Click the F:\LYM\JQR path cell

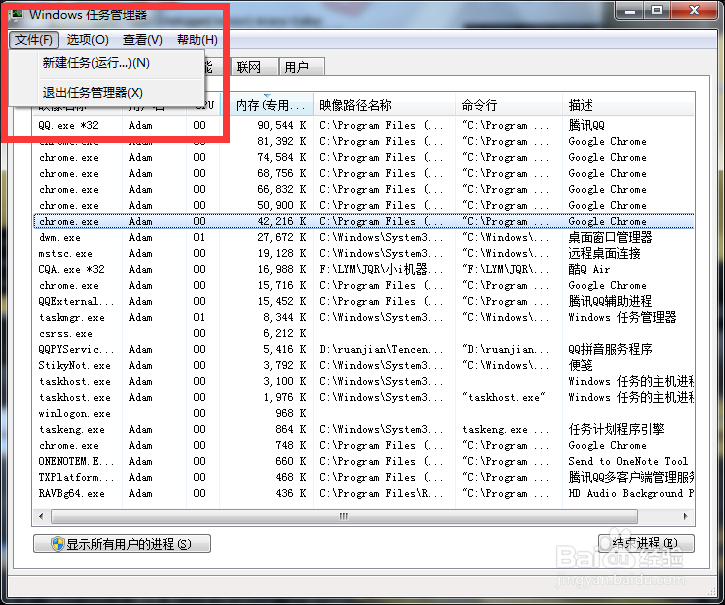(x=381, y=270)
